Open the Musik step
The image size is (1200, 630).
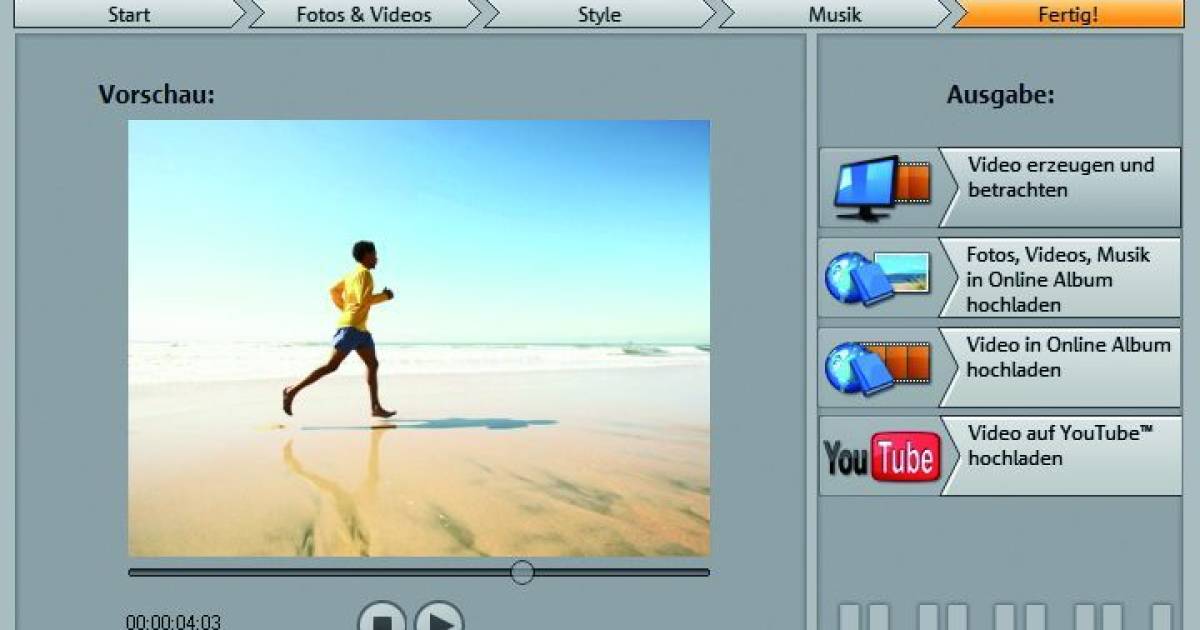point(835,15)
